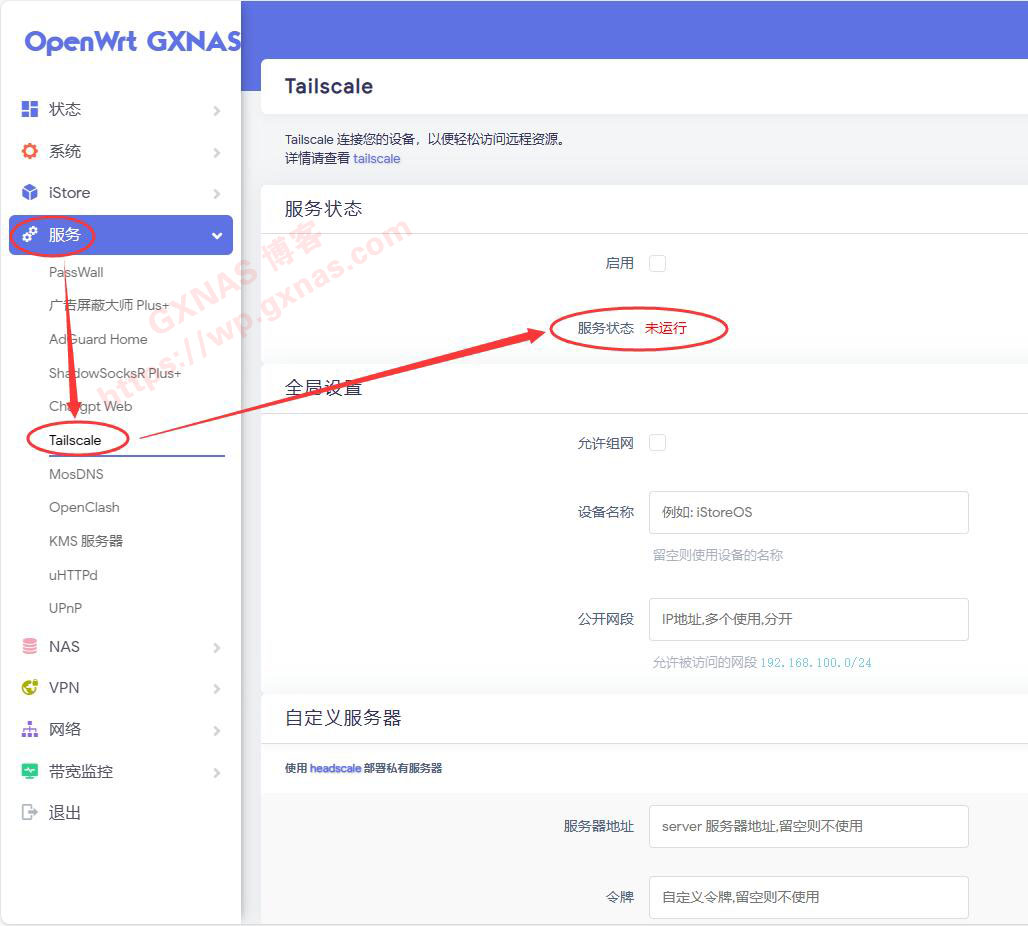Viewport: 1028px width, 926px height.
Task: Open the OpenClash menu item
Action: (x=84, y=507)
